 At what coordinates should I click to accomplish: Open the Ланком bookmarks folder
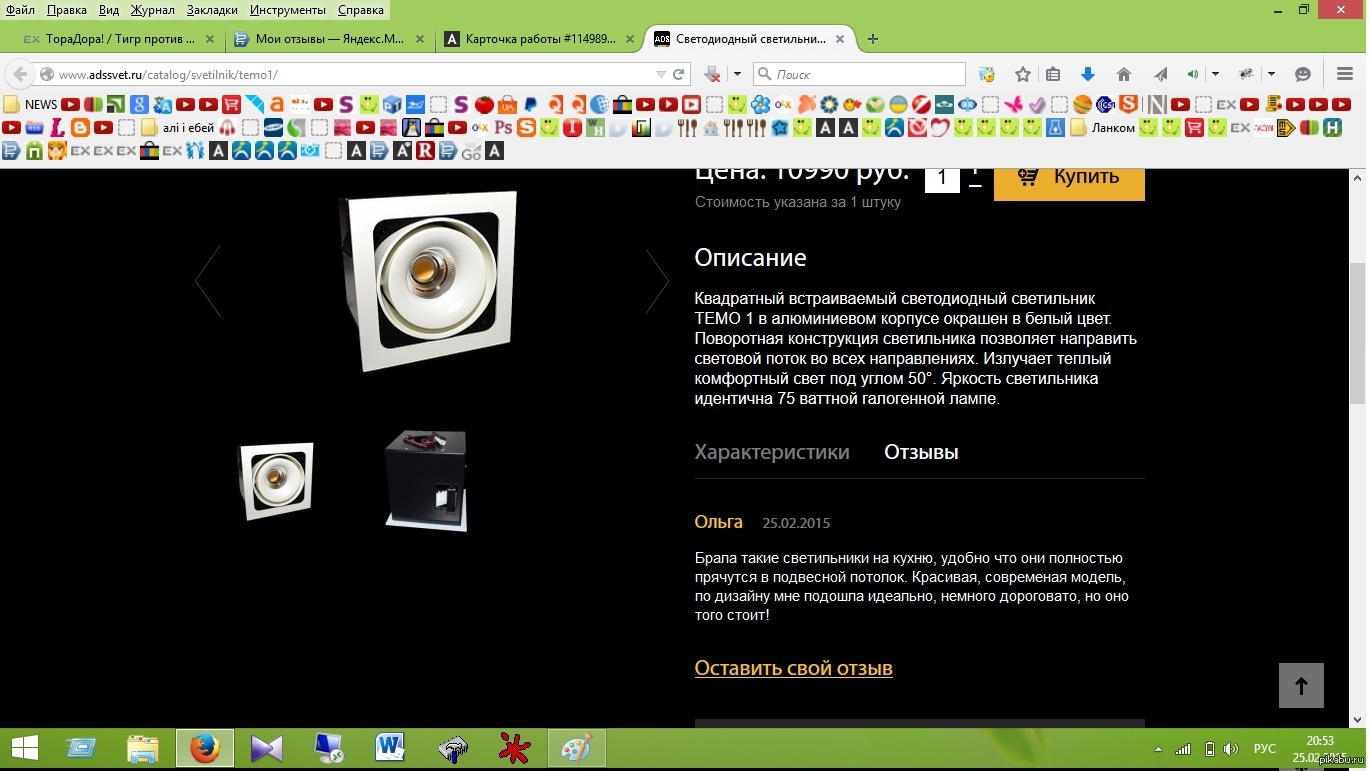[x=1103, y=127]
